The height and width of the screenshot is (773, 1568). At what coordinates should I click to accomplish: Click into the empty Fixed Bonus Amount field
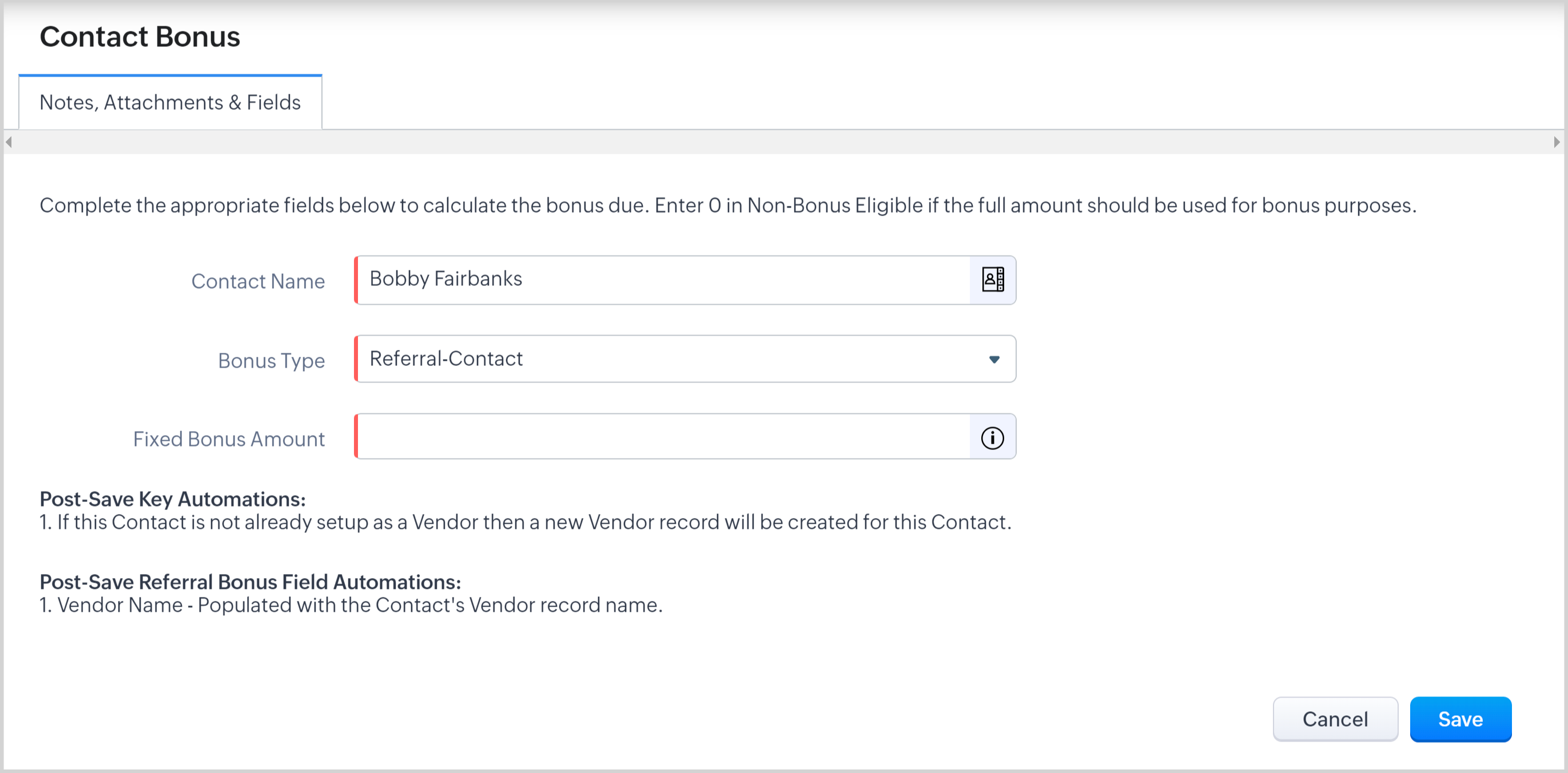tap(662, 437)
